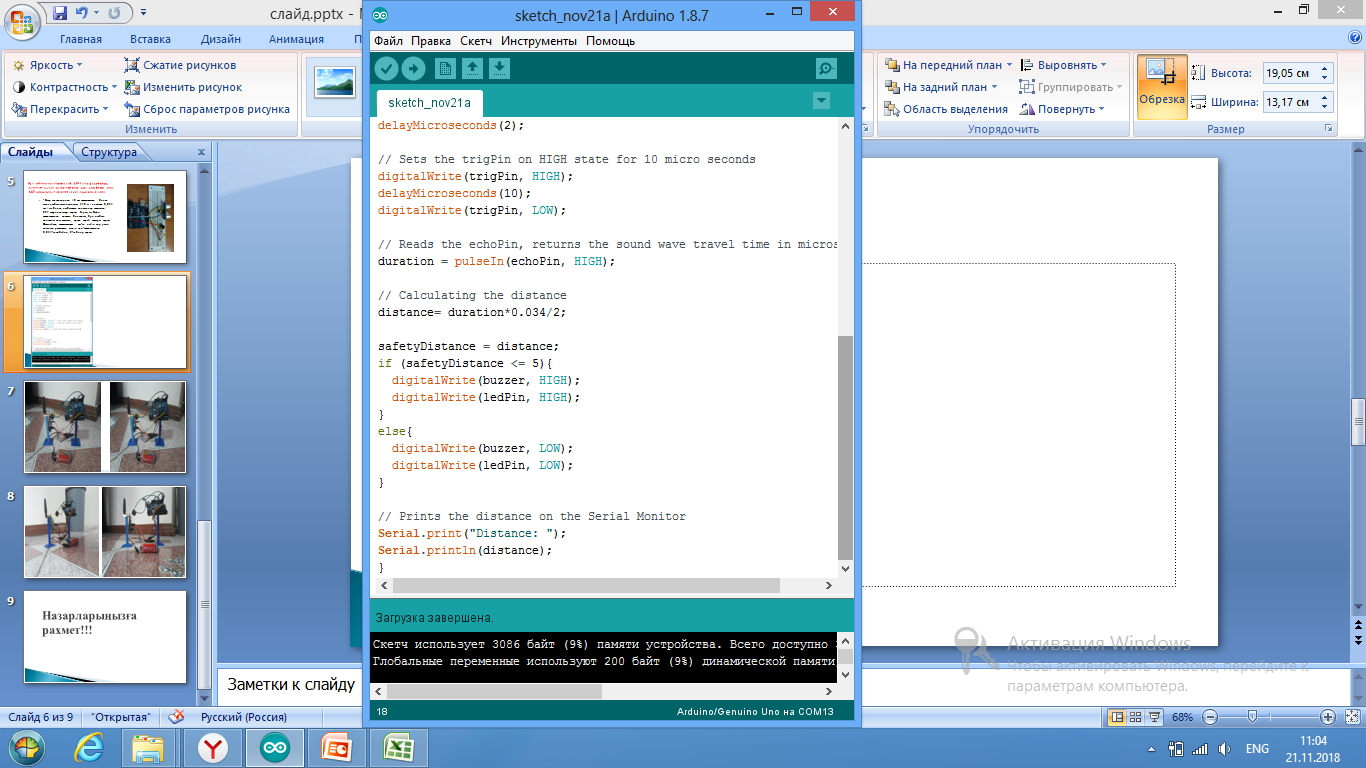Select slide 9 thumbnail Назарларыңызға рахмет
The width and height of the screenshot is (1366, 768).
[x=105, y=637]
